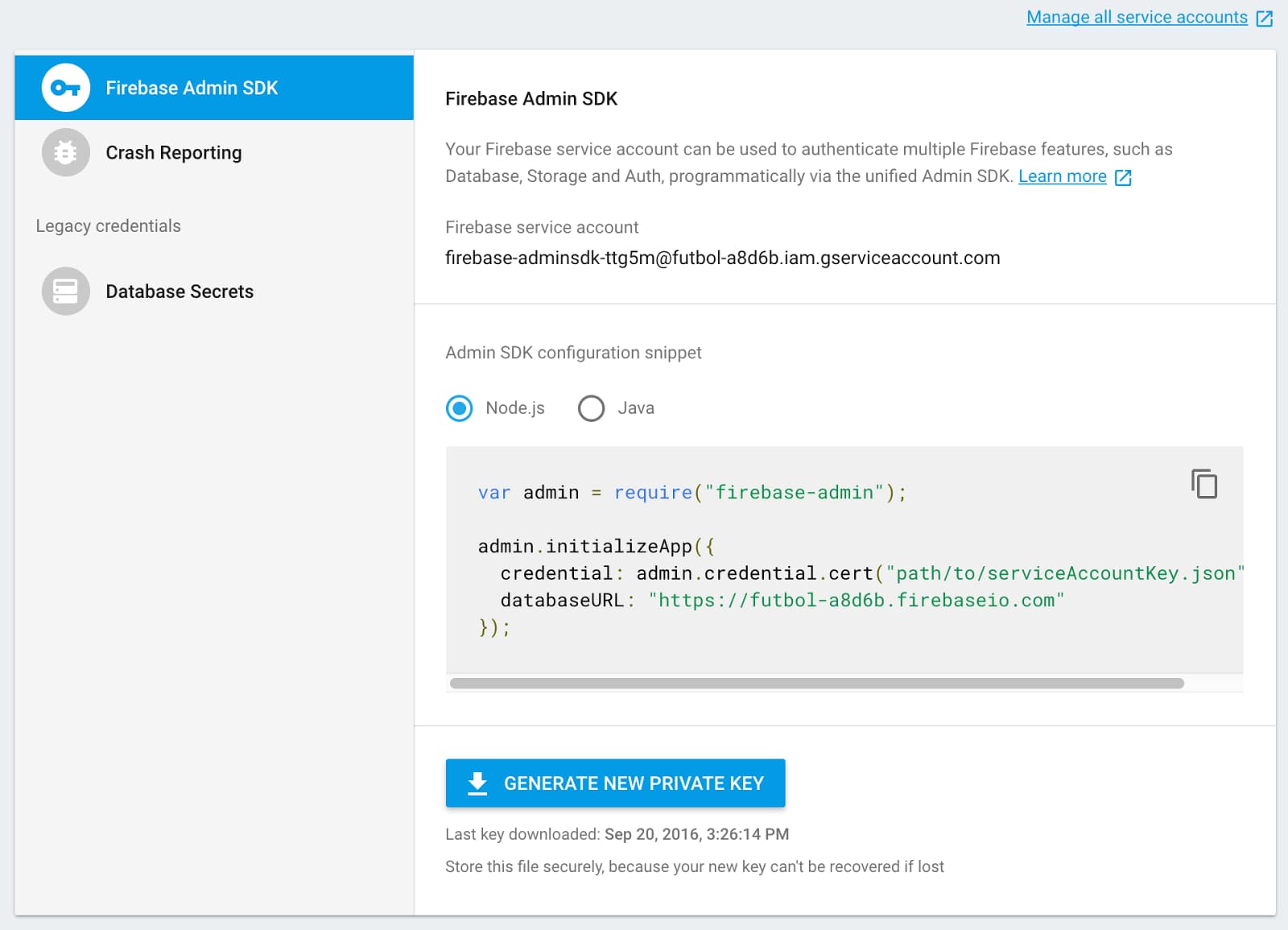Open the Firebase Admin SDK tab

click(214, 88)
